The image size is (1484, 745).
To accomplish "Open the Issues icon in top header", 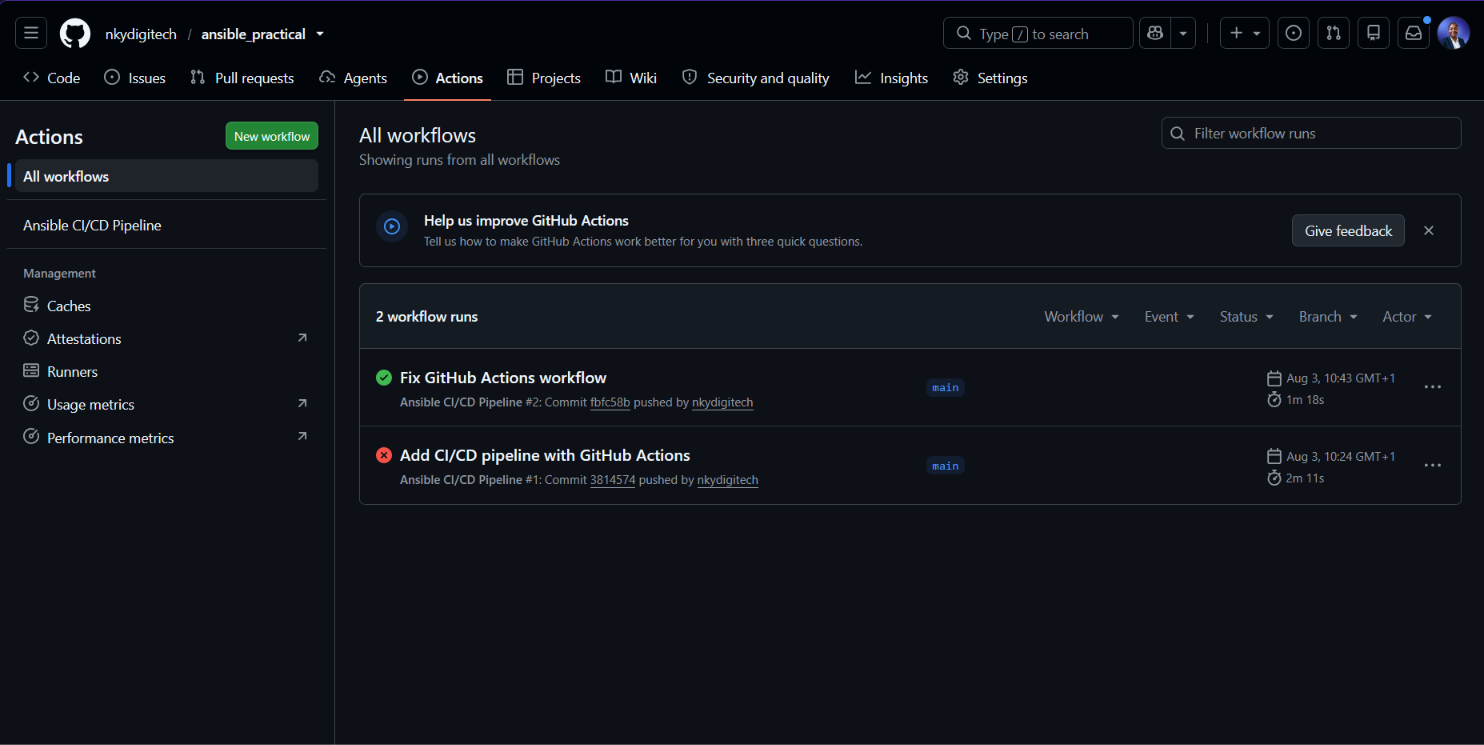I will click(x=1294, y=33).
